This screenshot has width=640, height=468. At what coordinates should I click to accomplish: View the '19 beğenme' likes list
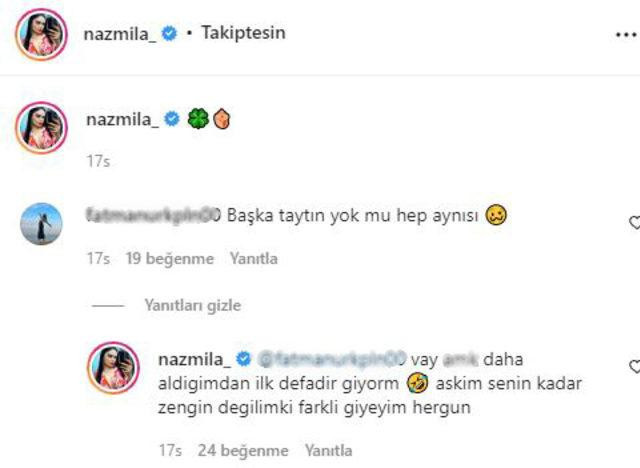click(x=170, y=258)
